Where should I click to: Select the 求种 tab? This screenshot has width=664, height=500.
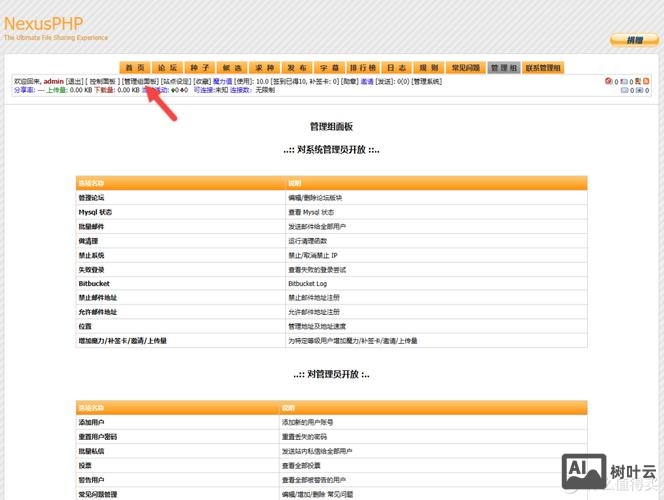264,68
